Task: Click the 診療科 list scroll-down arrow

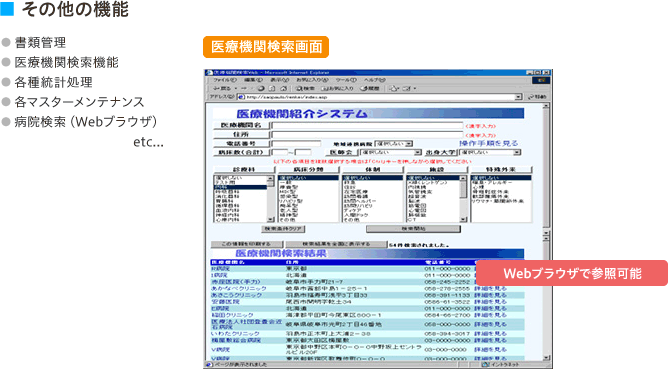Action: (271, 219)
